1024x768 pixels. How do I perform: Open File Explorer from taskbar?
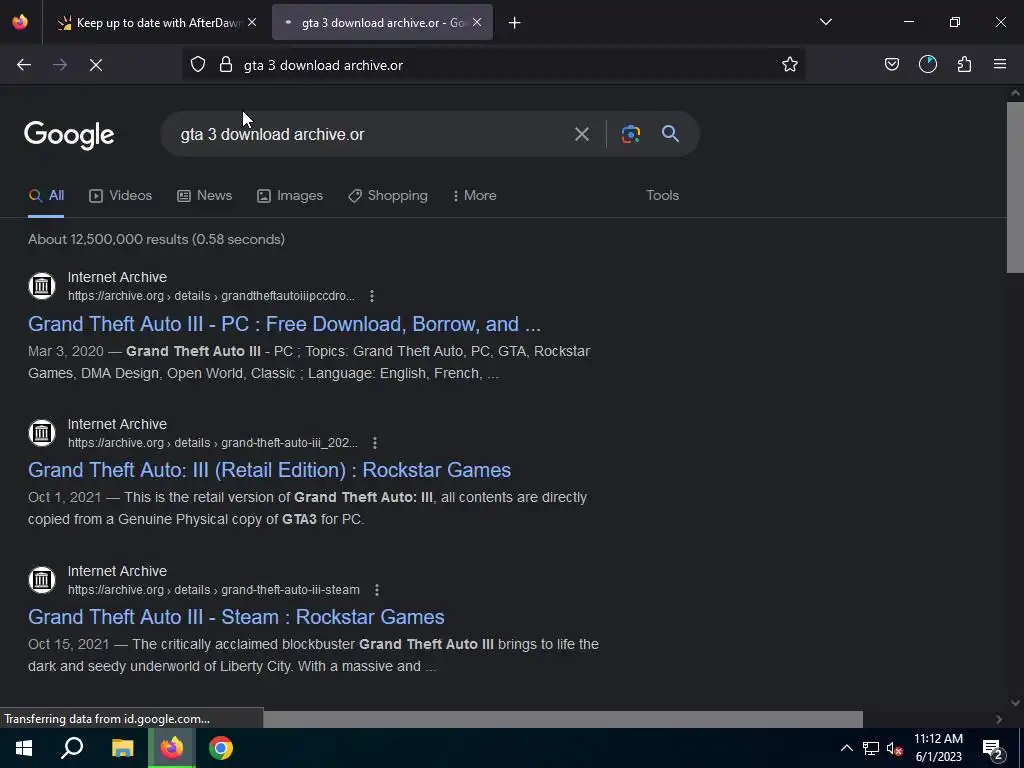tap(122, 748)
